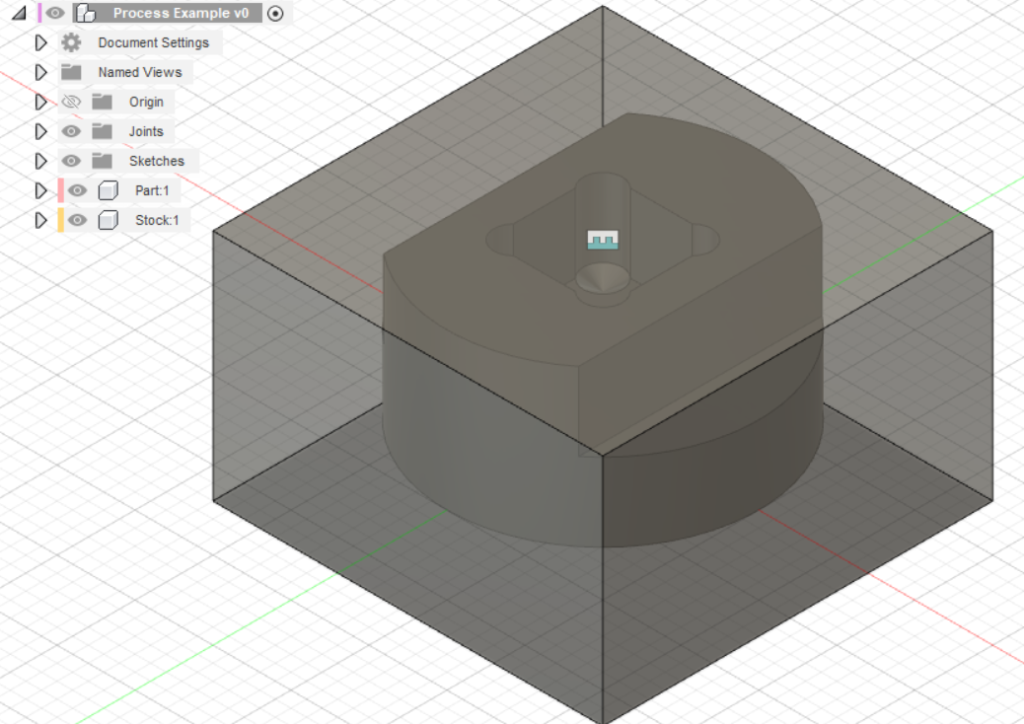Image resolution: width=1024 pixels, height=724 pixels.
Task: Click the Named Views folder icon
Action: [70, 72]
